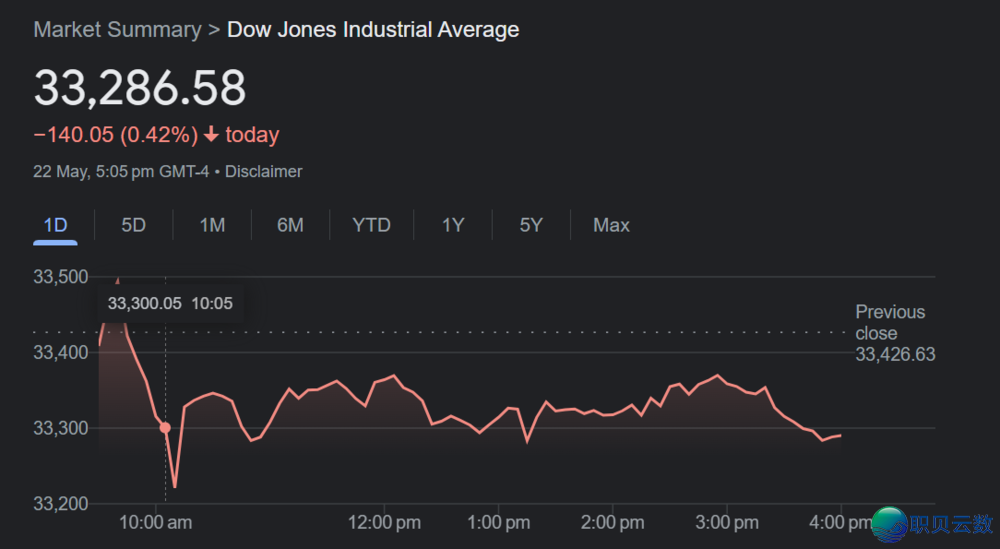This screenshot has width=1000, height=549.
Task: Click the red down arrow icon
Action: click(x=211, y=135)
